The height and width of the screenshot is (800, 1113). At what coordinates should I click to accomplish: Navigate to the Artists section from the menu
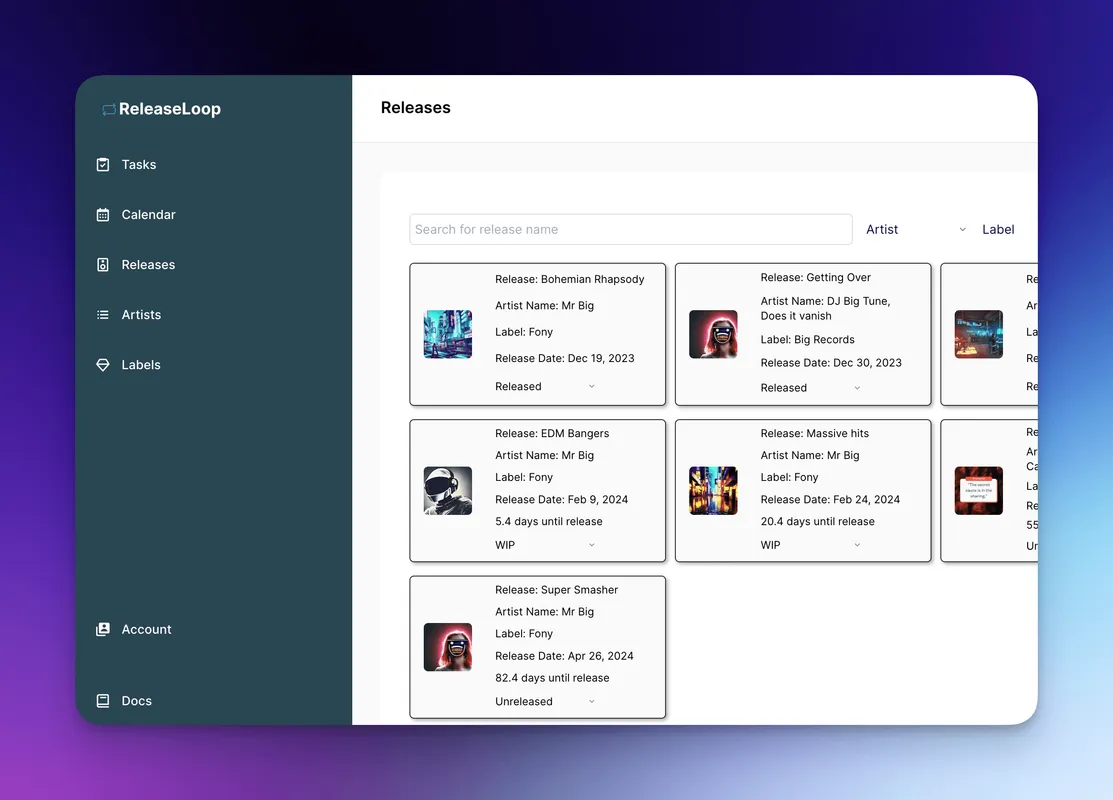click(x=141, y=314)
